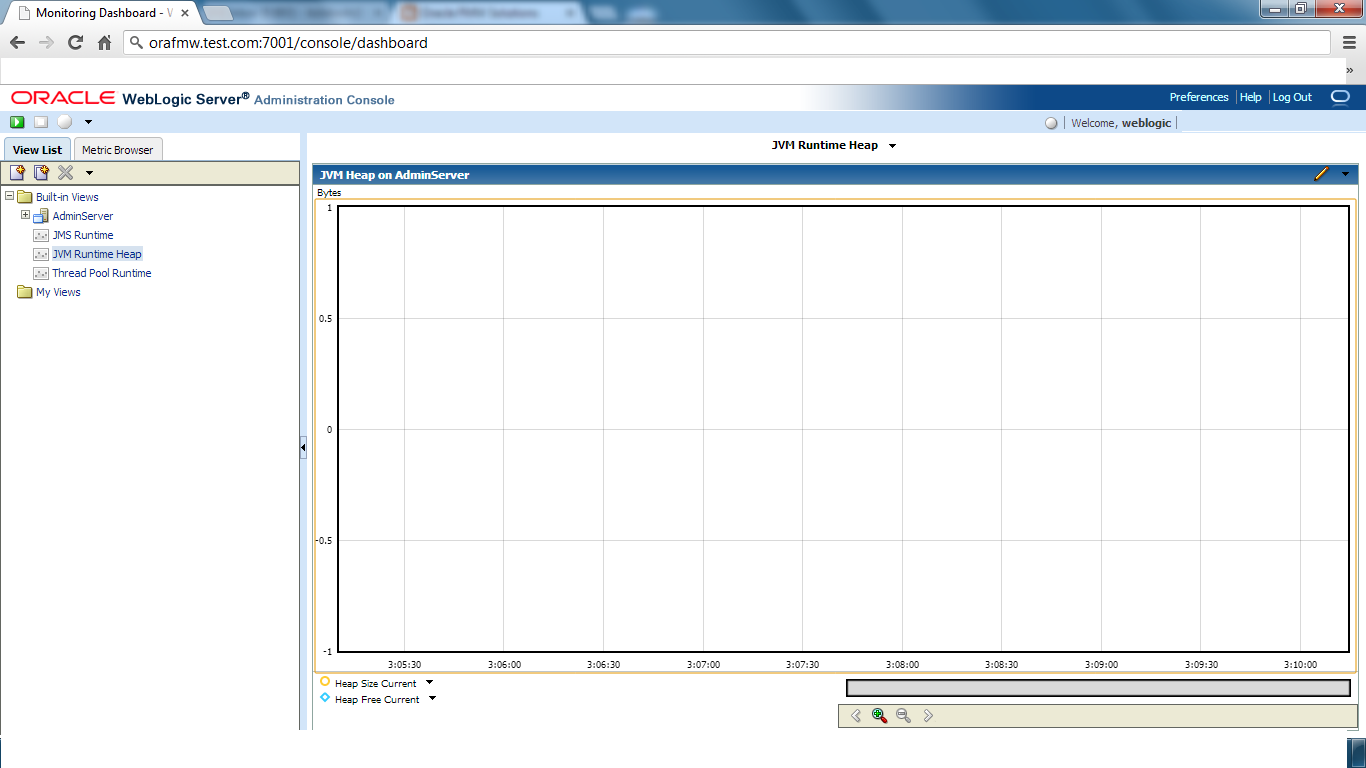Toggle the Heap Size Current series marker
This screenshot has height=768, width=1366.
tap(322, 682)
